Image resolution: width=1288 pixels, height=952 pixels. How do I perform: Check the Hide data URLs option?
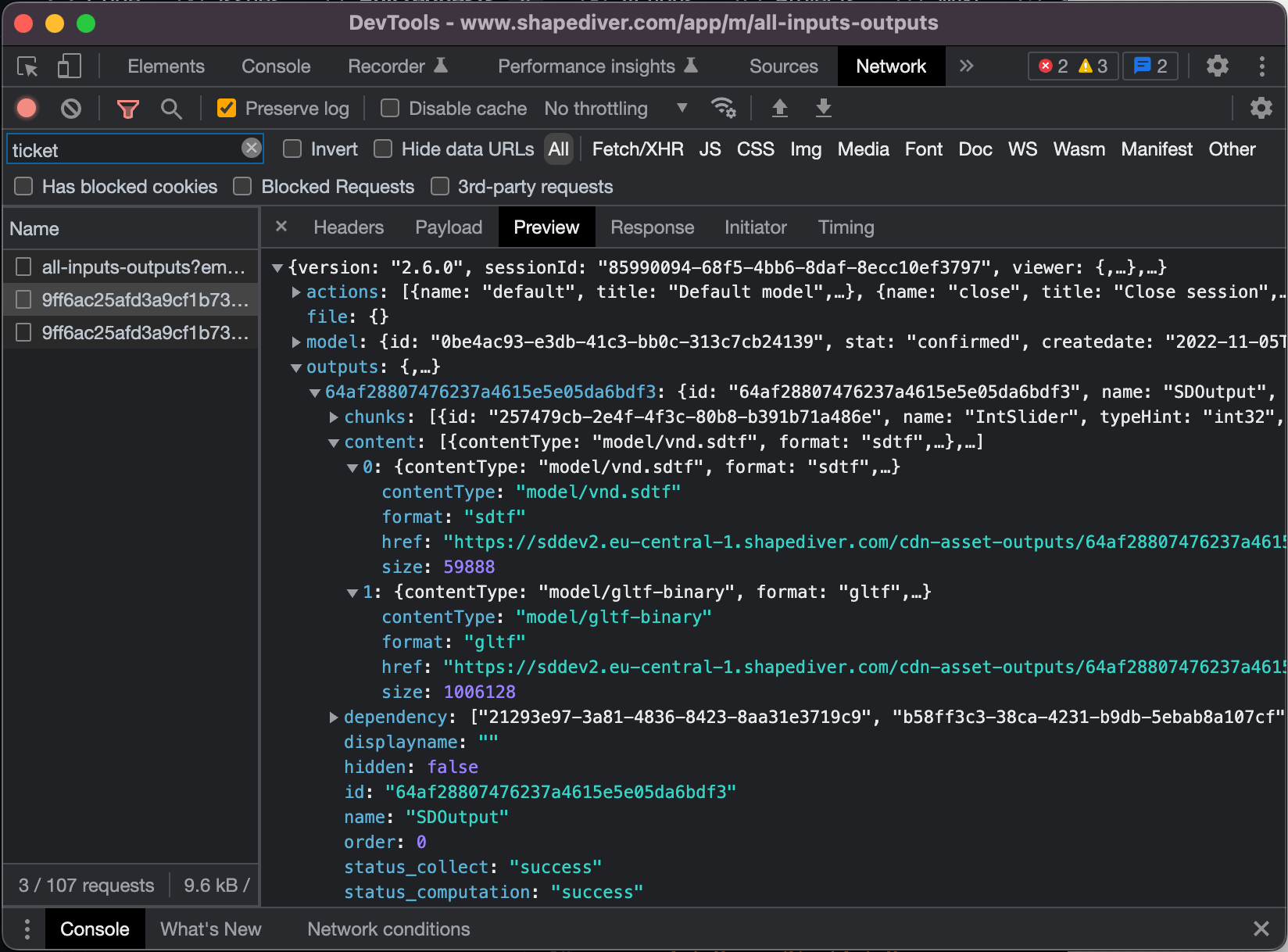(383, 149)
